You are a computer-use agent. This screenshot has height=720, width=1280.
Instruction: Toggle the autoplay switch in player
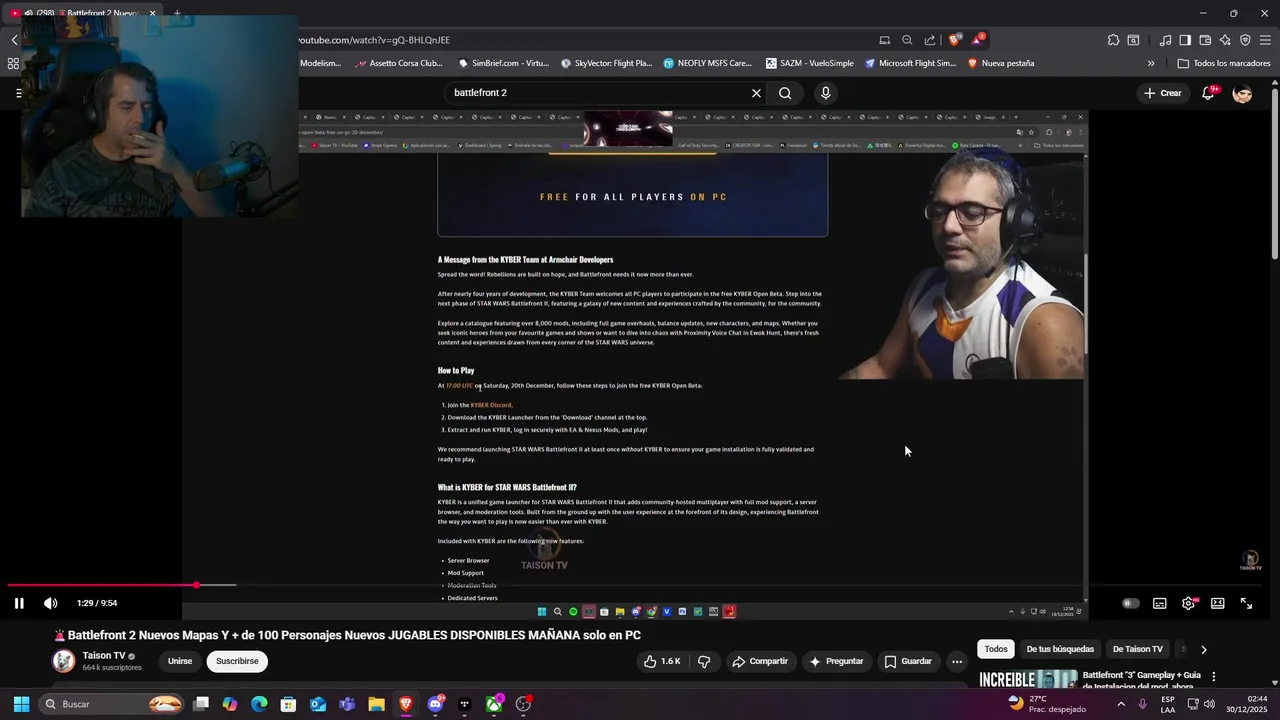1130,603
